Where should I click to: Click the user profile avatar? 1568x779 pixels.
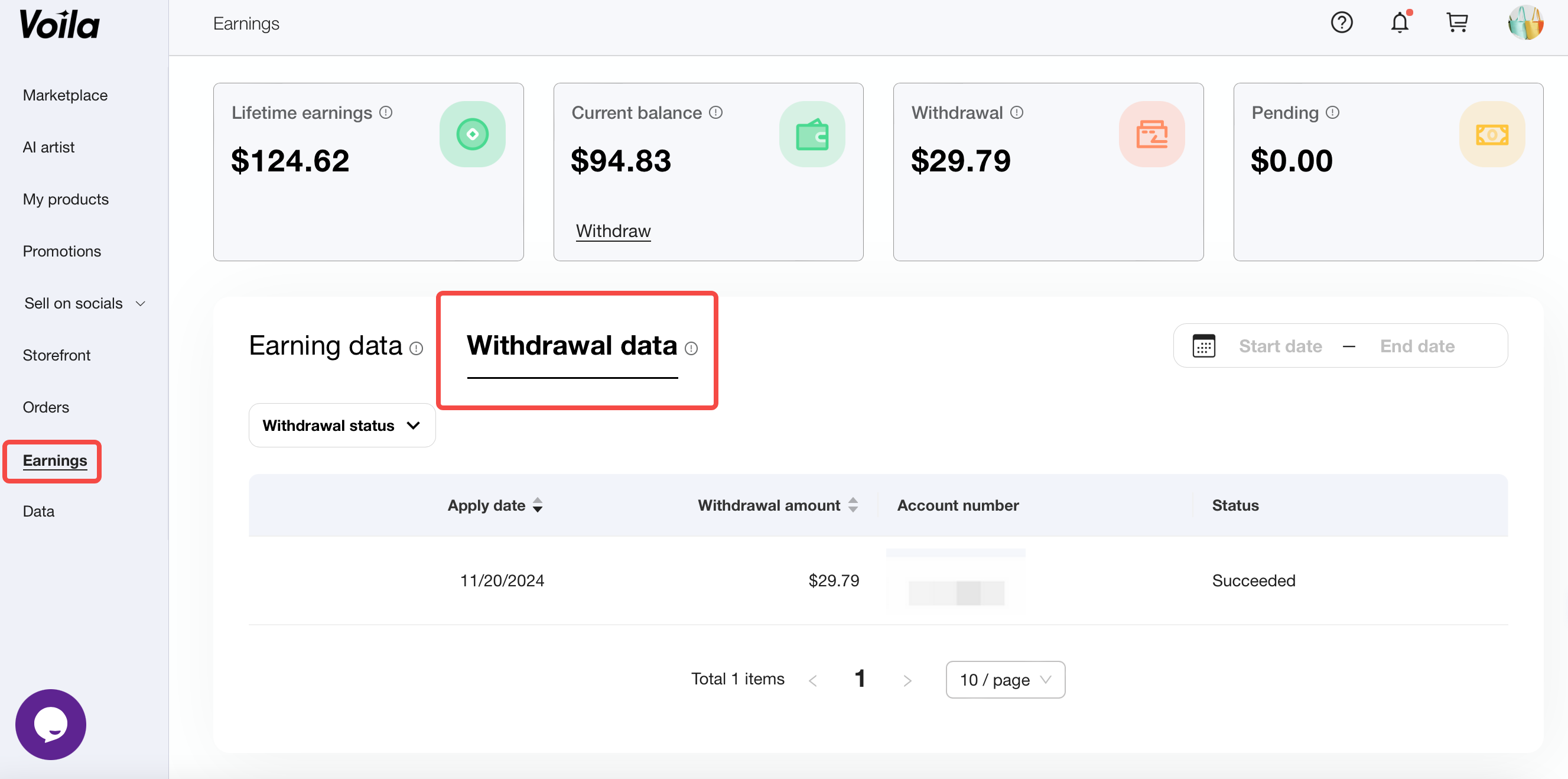click(1525, 23)
